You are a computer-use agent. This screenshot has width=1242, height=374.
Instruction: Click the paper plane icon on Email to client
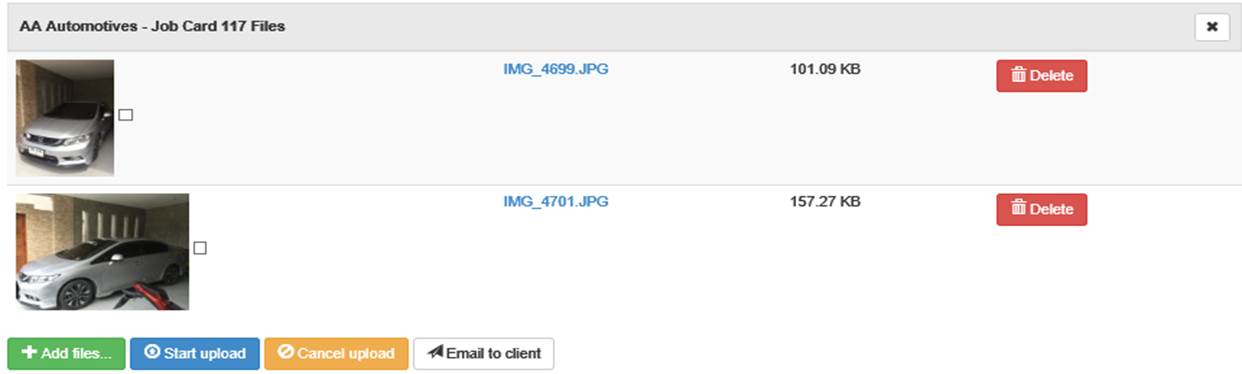click(x=435, y=353)
